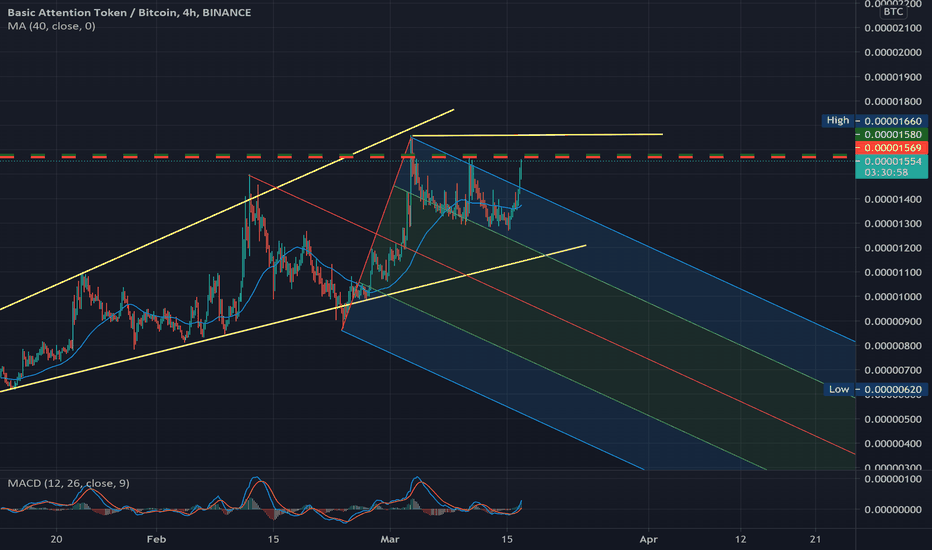Click the Apr label on the time axis
The width and height of the screenshot is (932, 550).
(648, 539)
